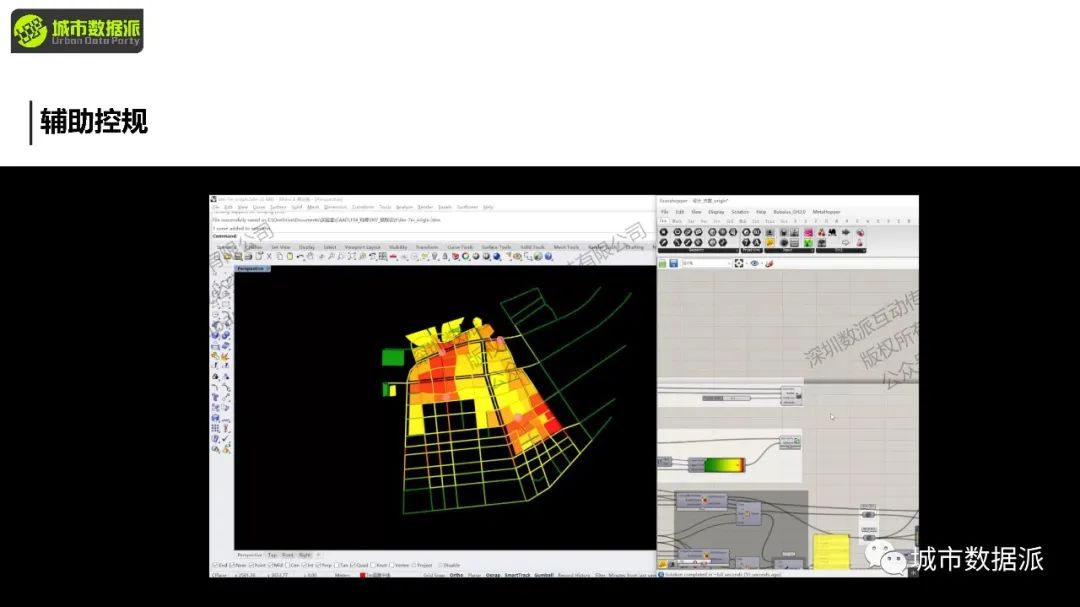Click the Copy icon in Rhino toolbar
This screenshot has height=607, width=1080.
point(280,256)
